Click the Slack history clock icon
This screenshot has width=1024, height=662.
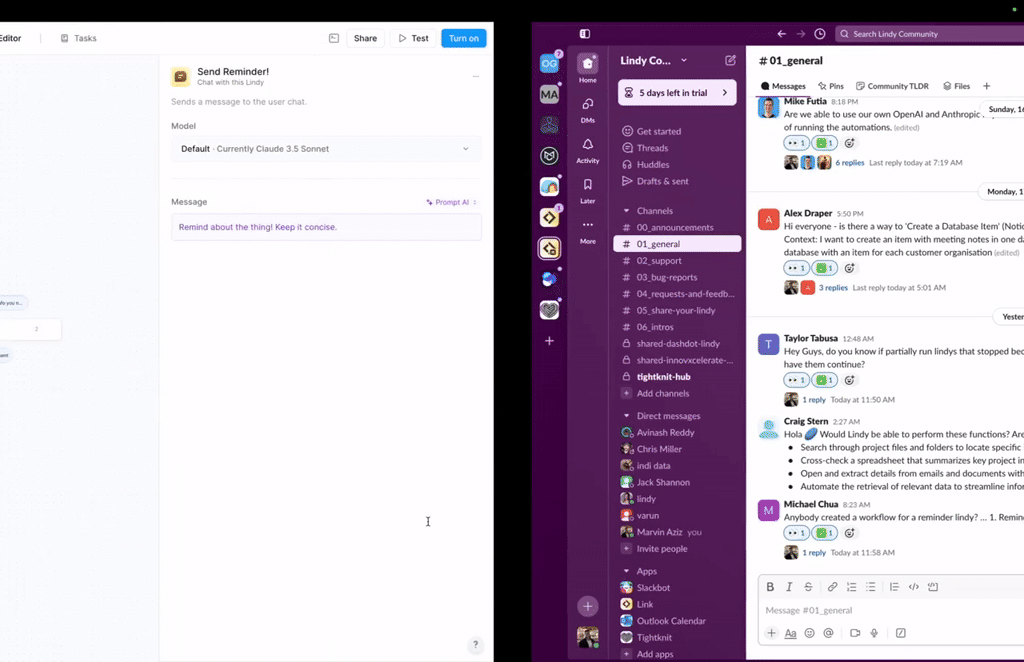tap(820, 34)
